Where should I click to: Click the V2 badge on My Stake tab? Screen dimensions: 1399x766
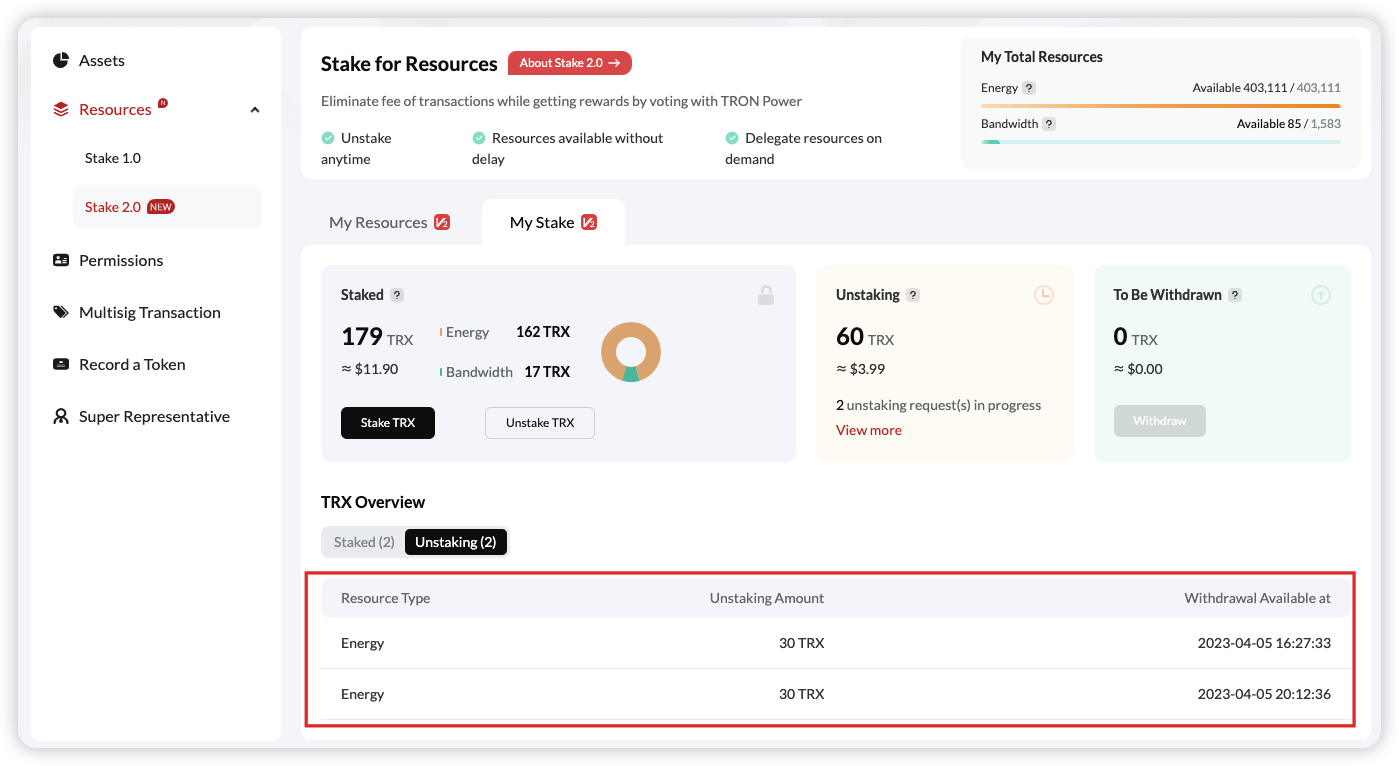tap(589, 222)
